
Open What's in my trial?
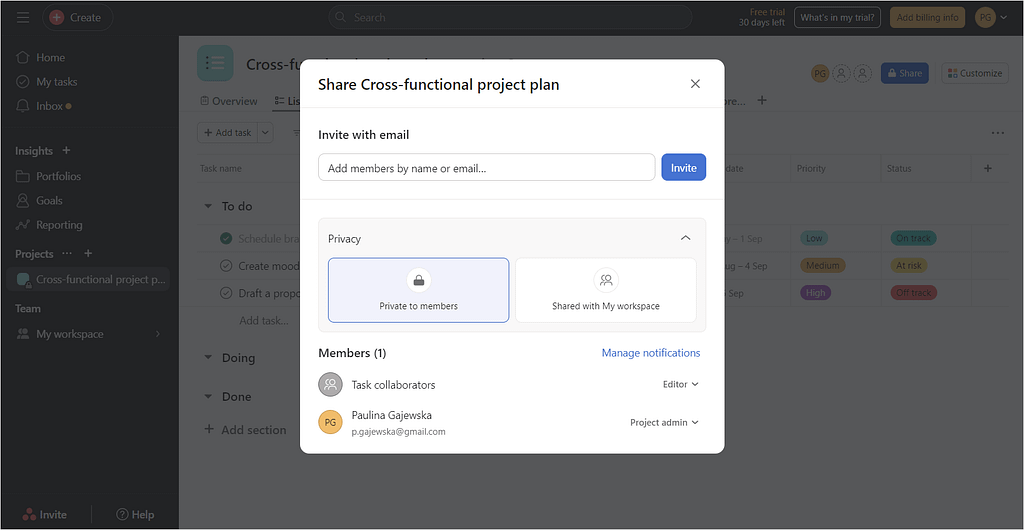pyautogui.click(x=837, y=18)
